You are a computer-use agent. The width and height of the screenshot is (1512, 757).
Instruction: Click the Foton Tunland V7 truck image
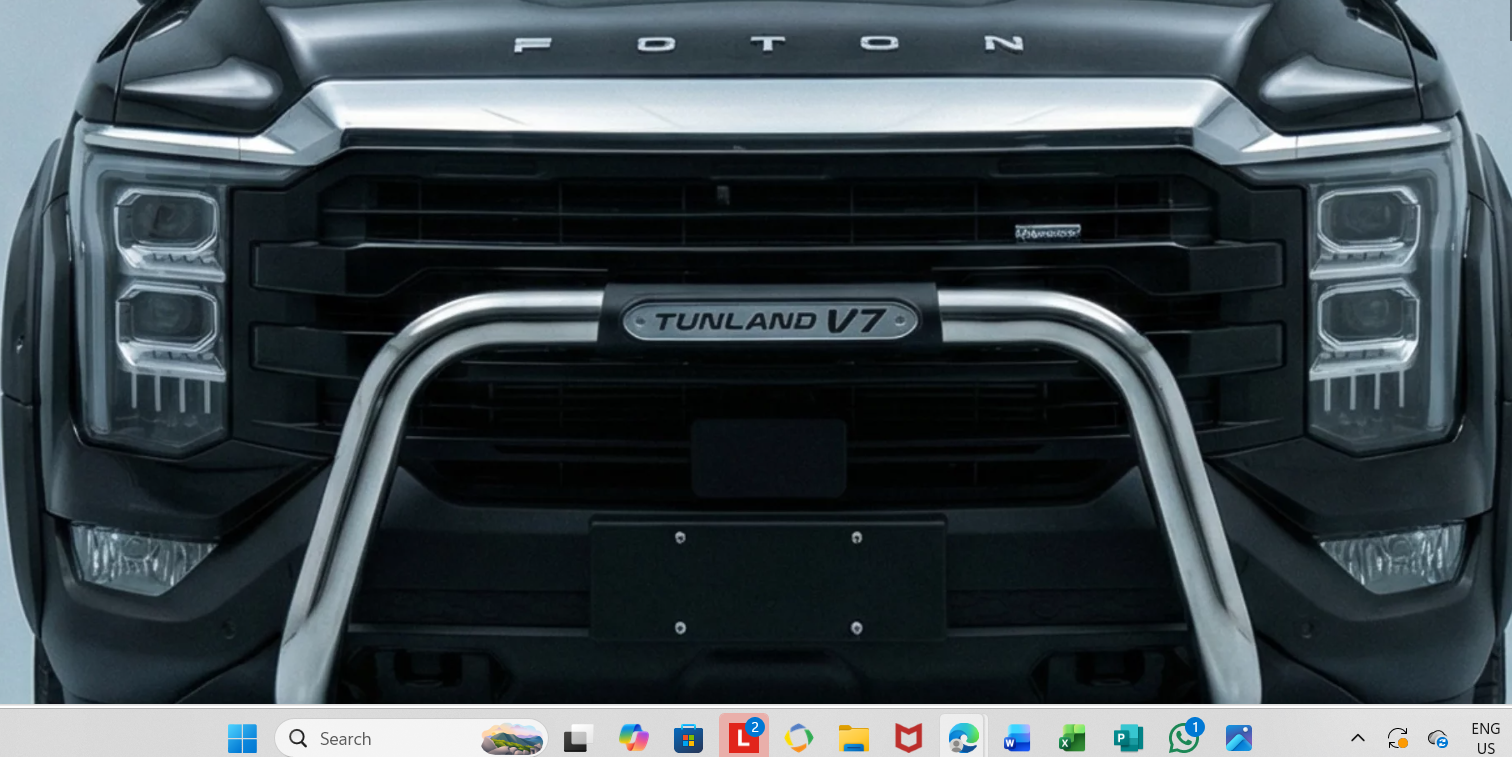click(756, 352)
